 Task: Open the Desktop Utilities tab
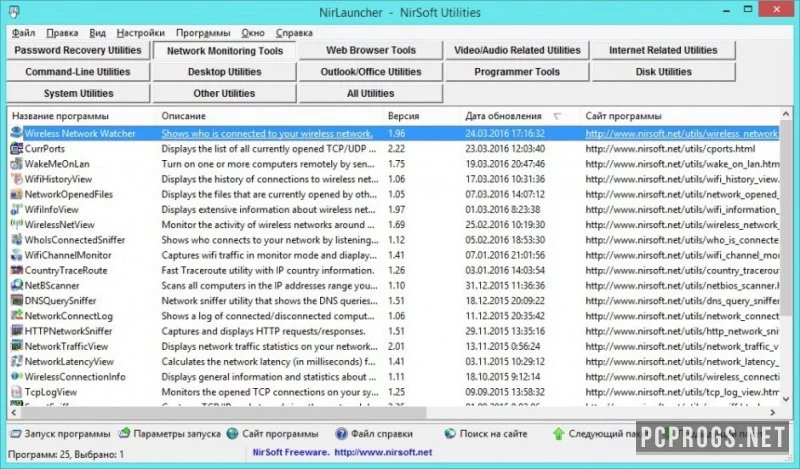(224, 71)
